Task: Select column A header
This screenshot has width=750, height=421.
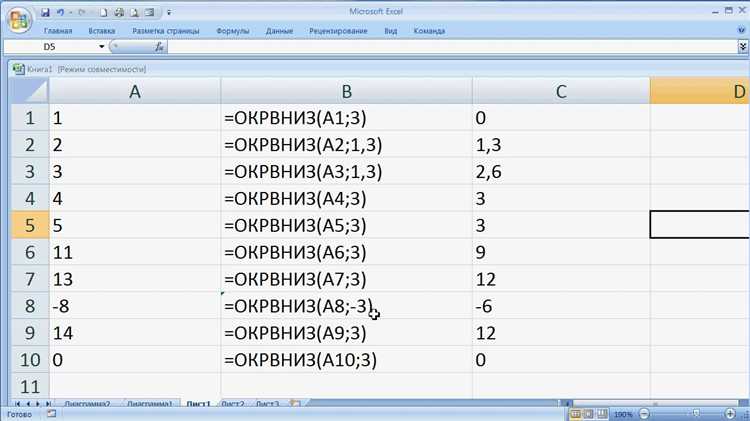Action: pos(135,91)
